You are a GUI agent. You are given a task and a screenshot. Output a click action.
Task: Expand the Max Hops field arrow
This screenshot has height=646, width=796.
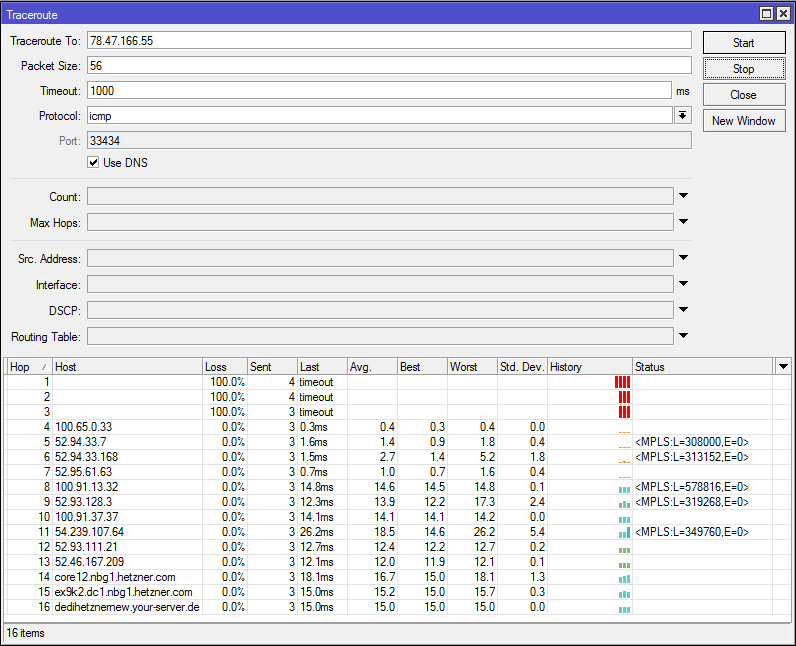(x=683, y=221)
